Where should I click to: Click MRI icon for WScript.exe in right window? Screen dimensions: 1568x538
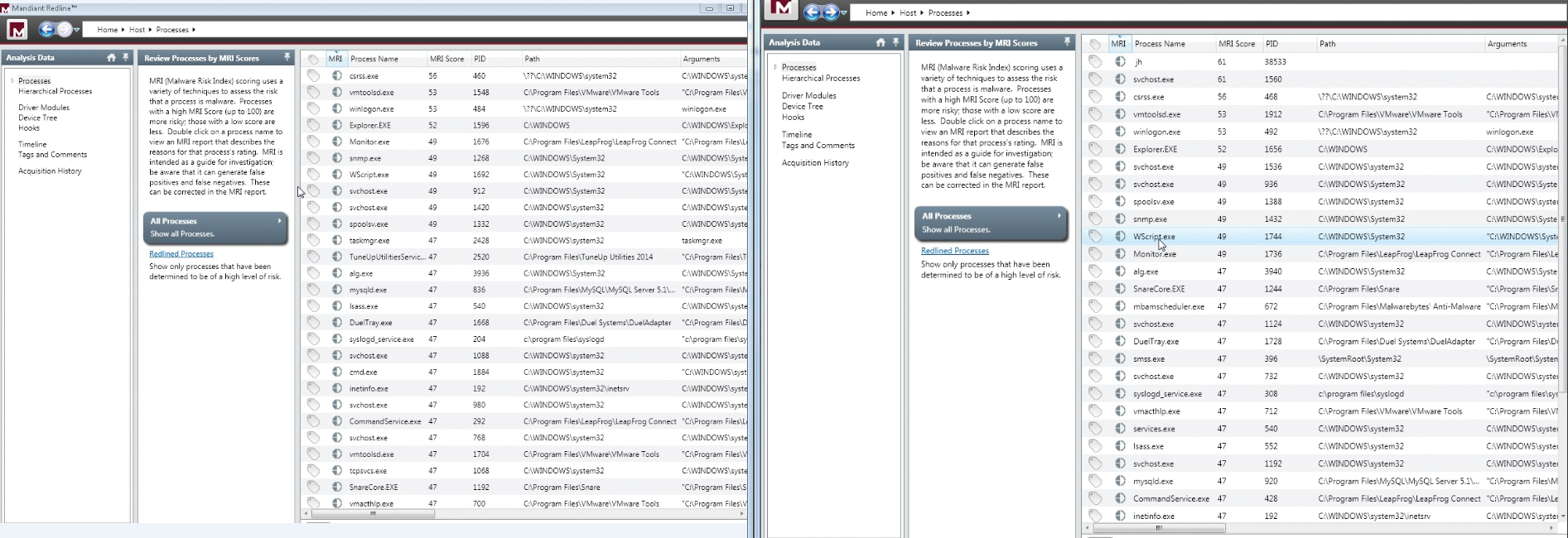pyautogui.click(x=1120, y=236)
